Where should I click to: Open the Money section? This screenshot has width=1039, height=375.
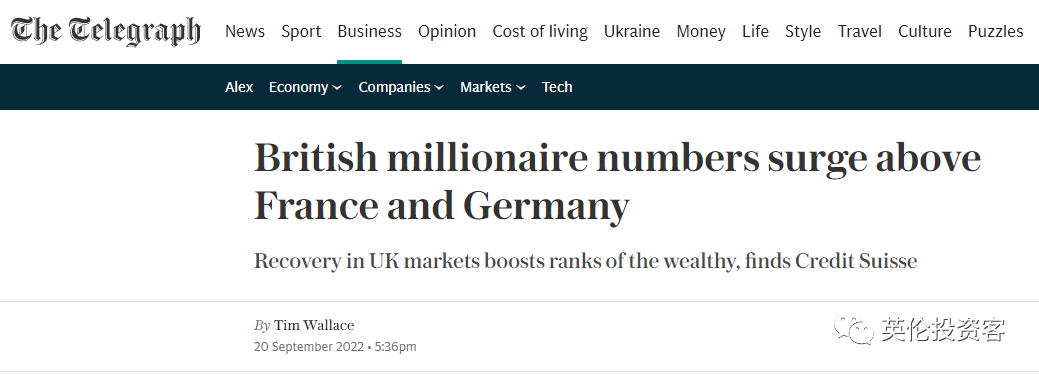click(x=701, y=31)
